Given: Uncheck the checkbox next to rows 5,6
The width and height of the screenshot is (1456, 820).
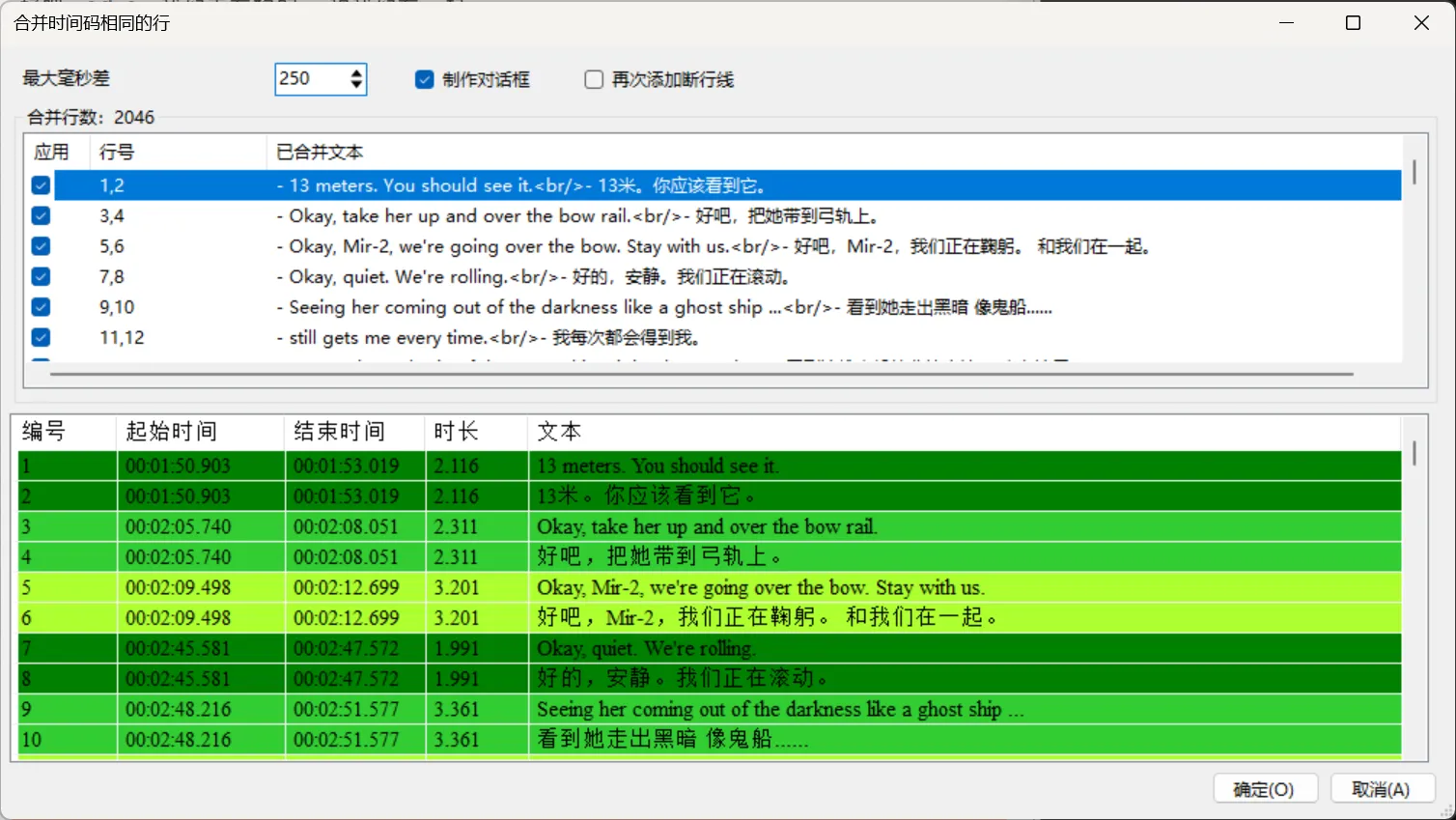Looking at the screenshot, I should (40, 245).
